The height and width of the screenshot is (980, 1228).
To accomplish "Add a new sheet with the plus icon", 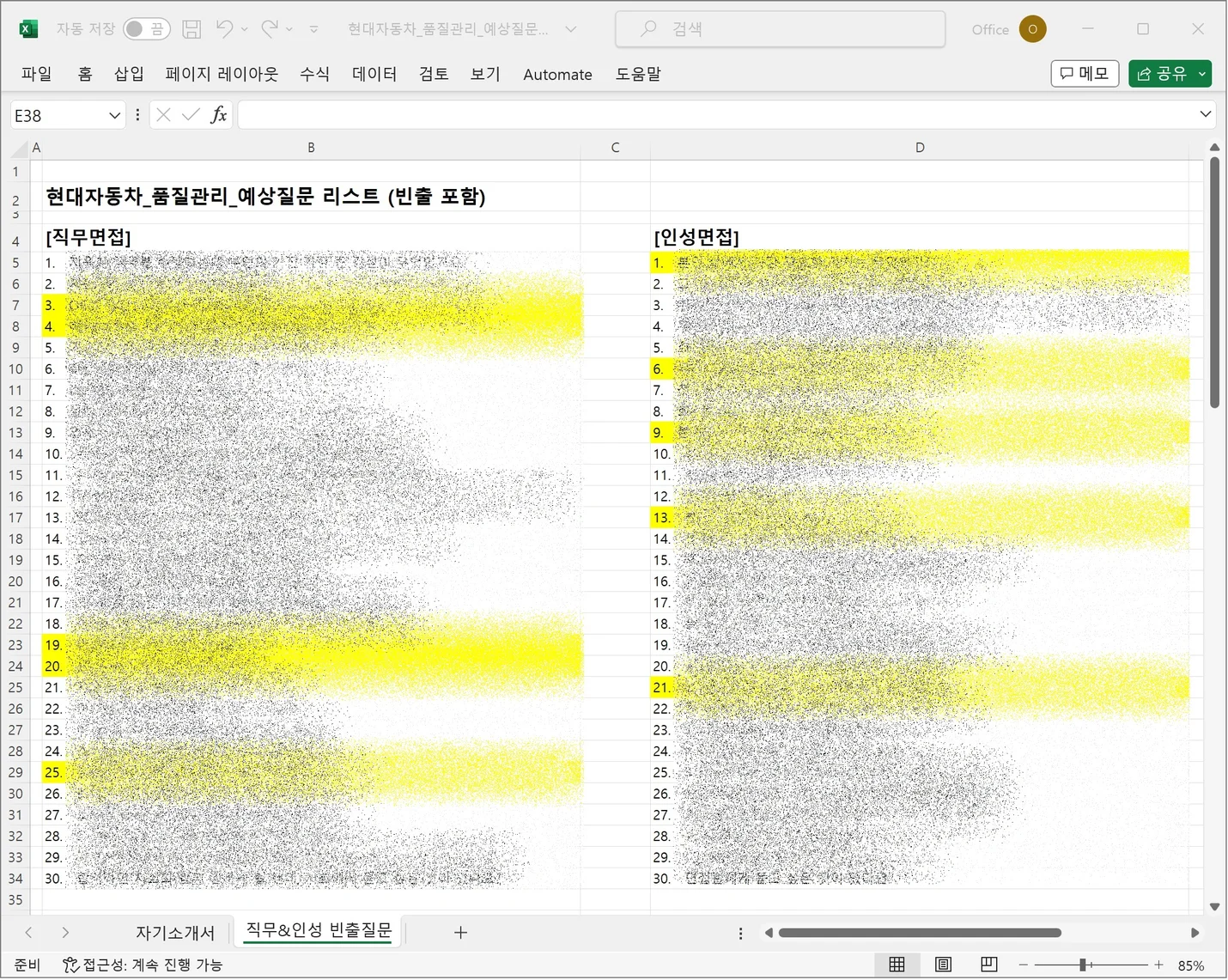I will coord(460,933).
